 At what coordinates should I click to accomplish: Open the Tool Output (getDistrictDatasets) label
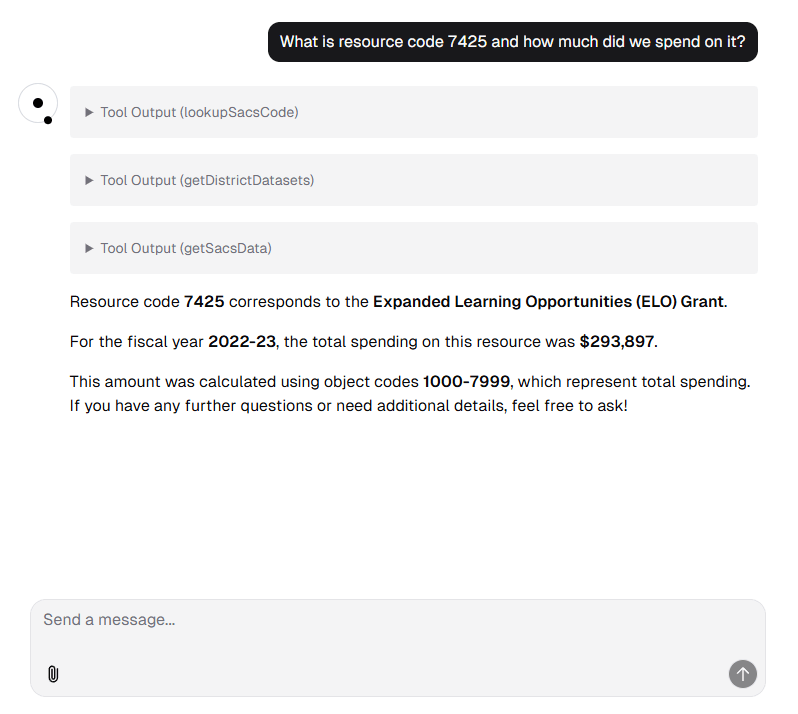point(207,180)
